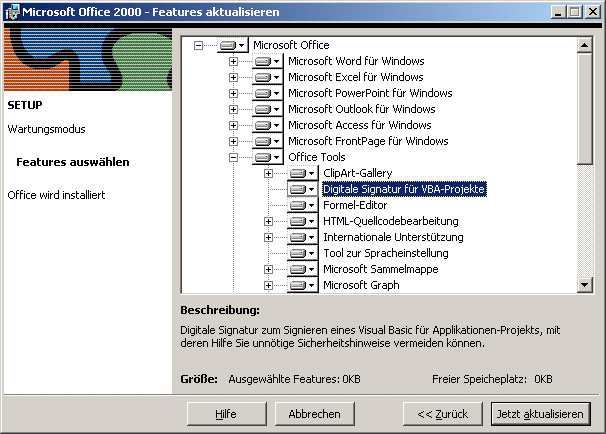Open install-state dropdown for Microsoft Word für Windows

[x=267, y=61]
